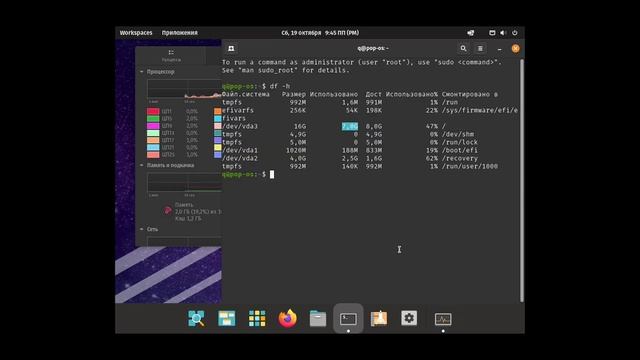Select the Ресурсы tab in System Monitor

click(171, 55)
